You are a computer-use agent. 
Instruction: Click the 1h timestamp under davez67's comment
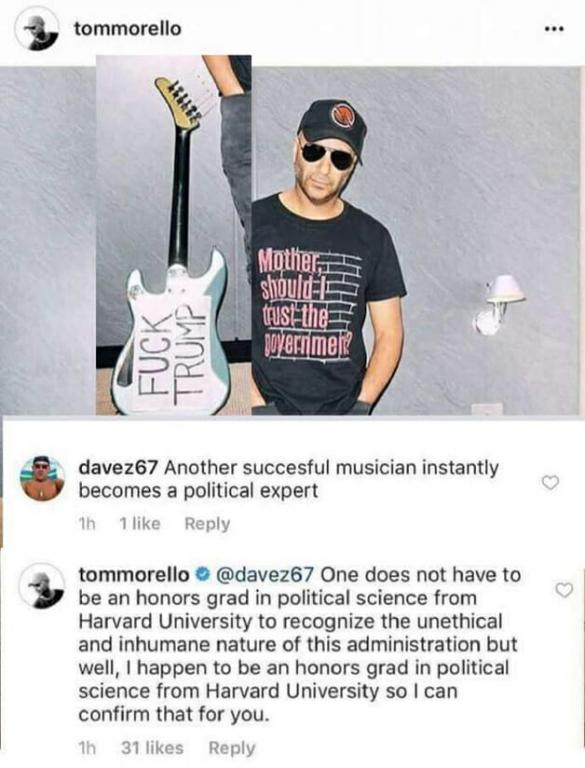(x=87, y=524)
